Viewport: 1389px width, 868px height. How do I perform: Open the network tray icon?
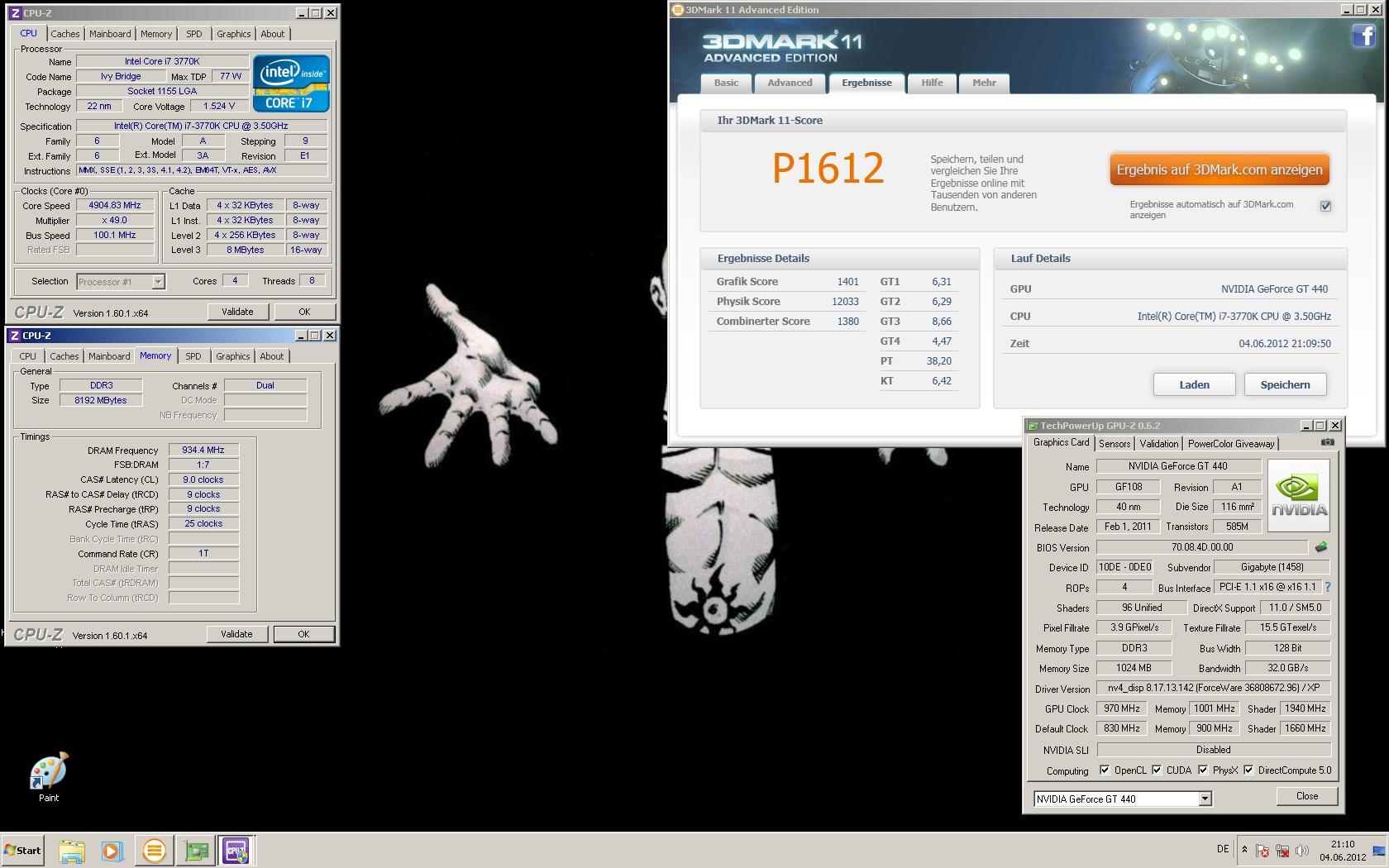[x=1282, y=851]
